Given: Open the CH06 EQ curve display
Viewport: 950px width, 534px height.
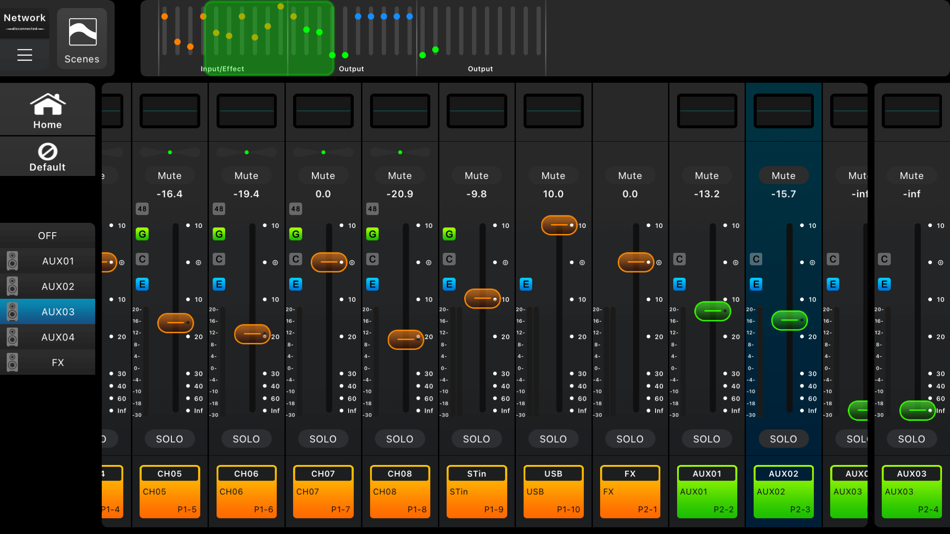Looking at the screenshot, I should pos(247,111).
